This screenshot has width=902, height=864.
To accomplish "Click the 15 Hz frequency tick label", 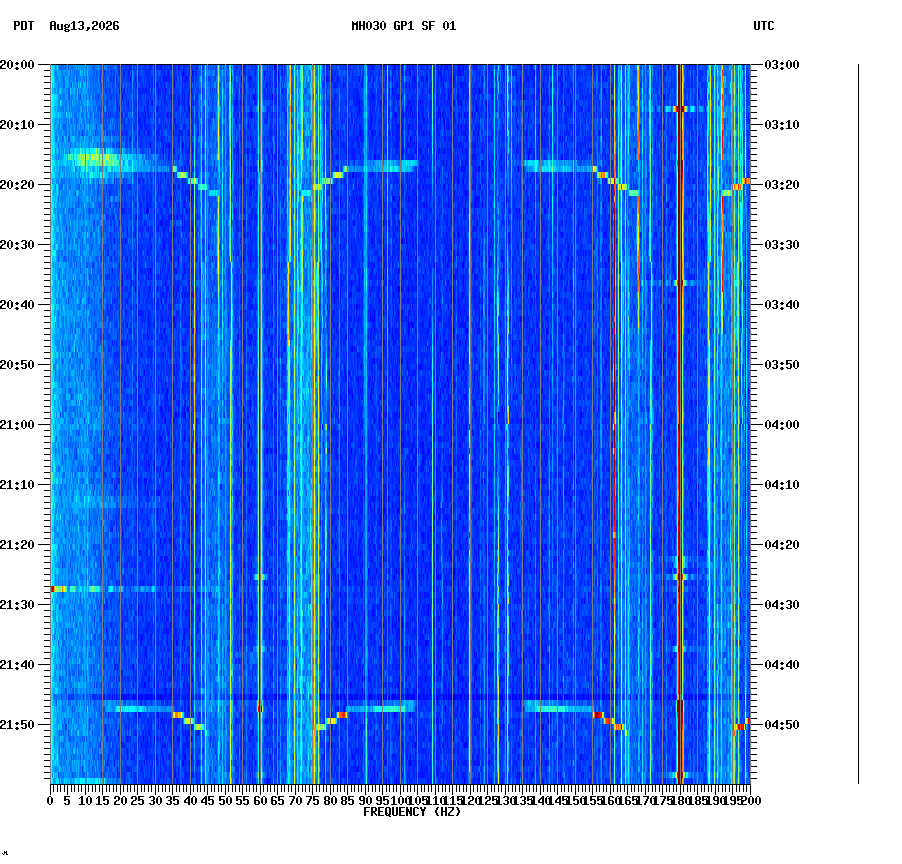I will coord(102,801).
